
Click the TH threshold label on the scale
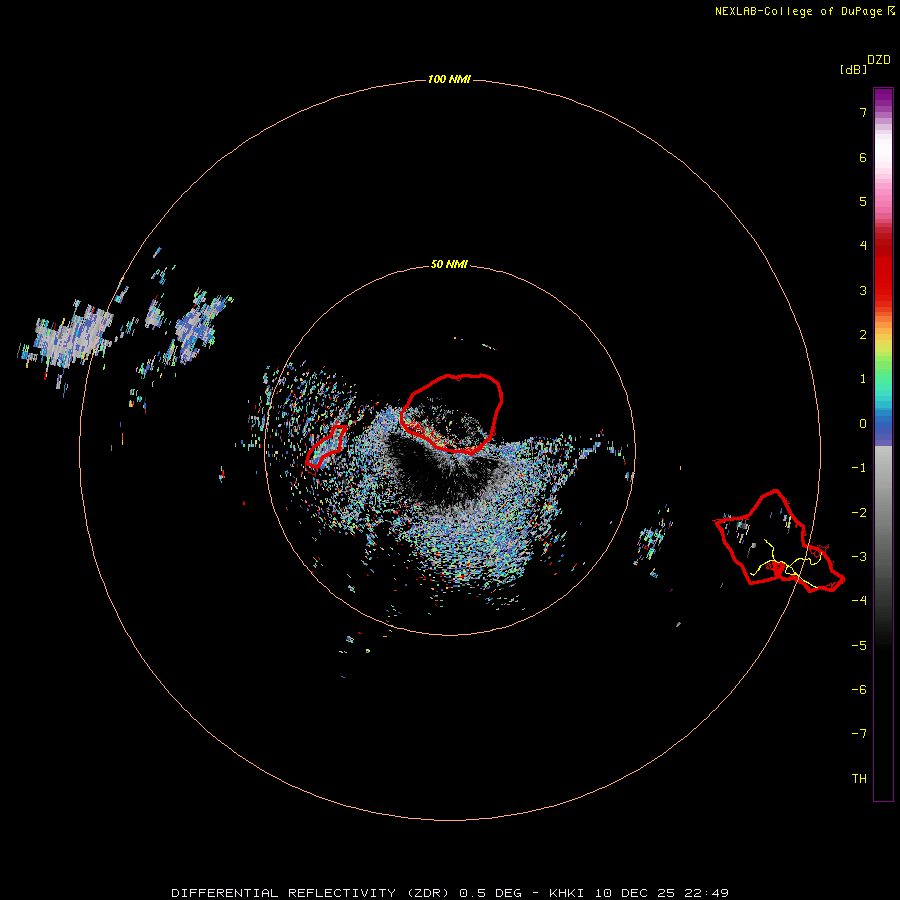[859, 779]
